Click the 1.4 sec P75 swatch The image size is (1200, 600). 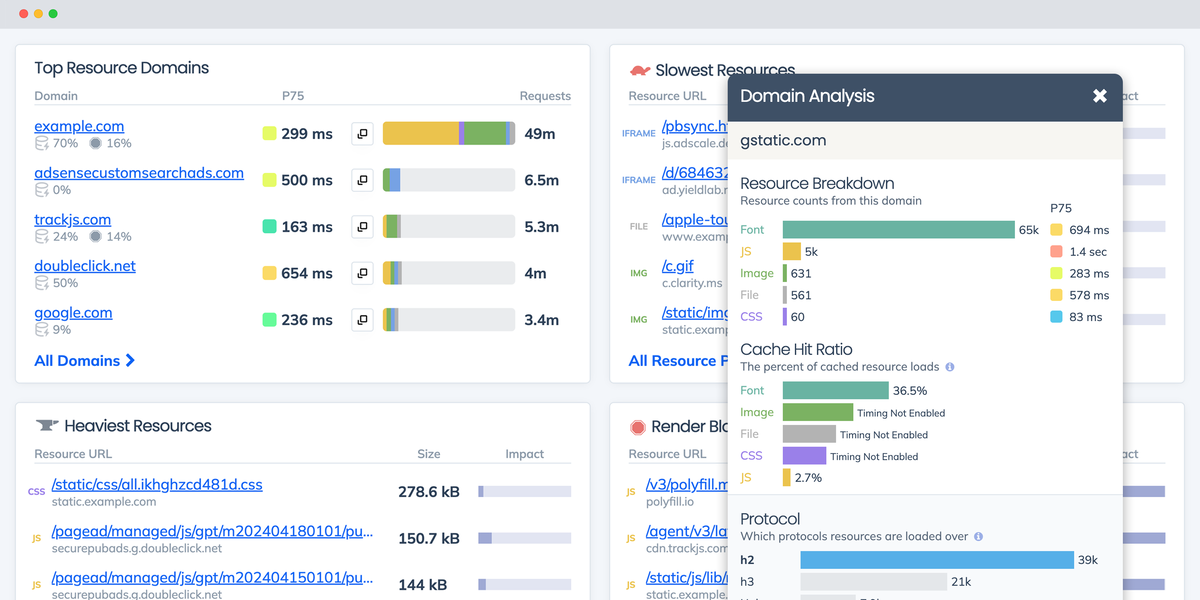[x=1056, y=252]
